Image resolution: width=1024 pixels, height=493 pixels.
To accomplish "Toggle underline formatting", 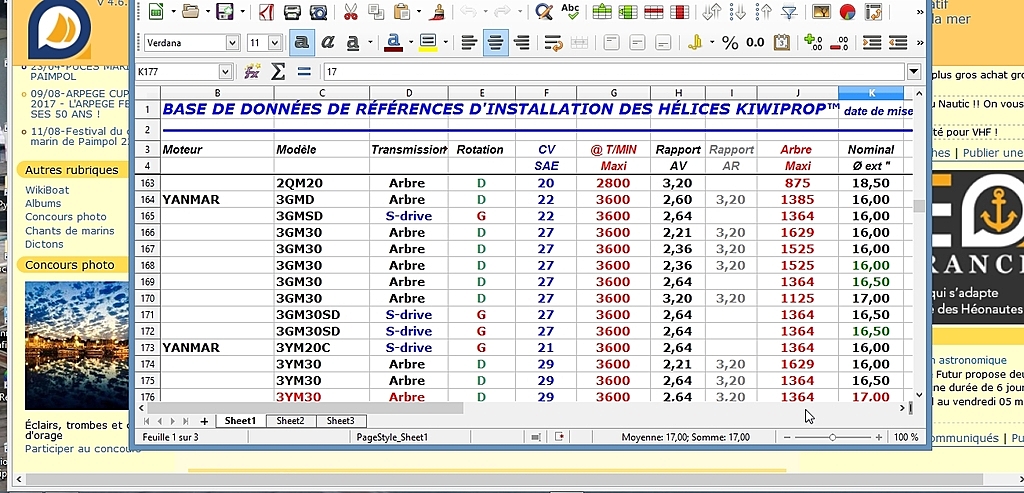I will click(353, 43).
